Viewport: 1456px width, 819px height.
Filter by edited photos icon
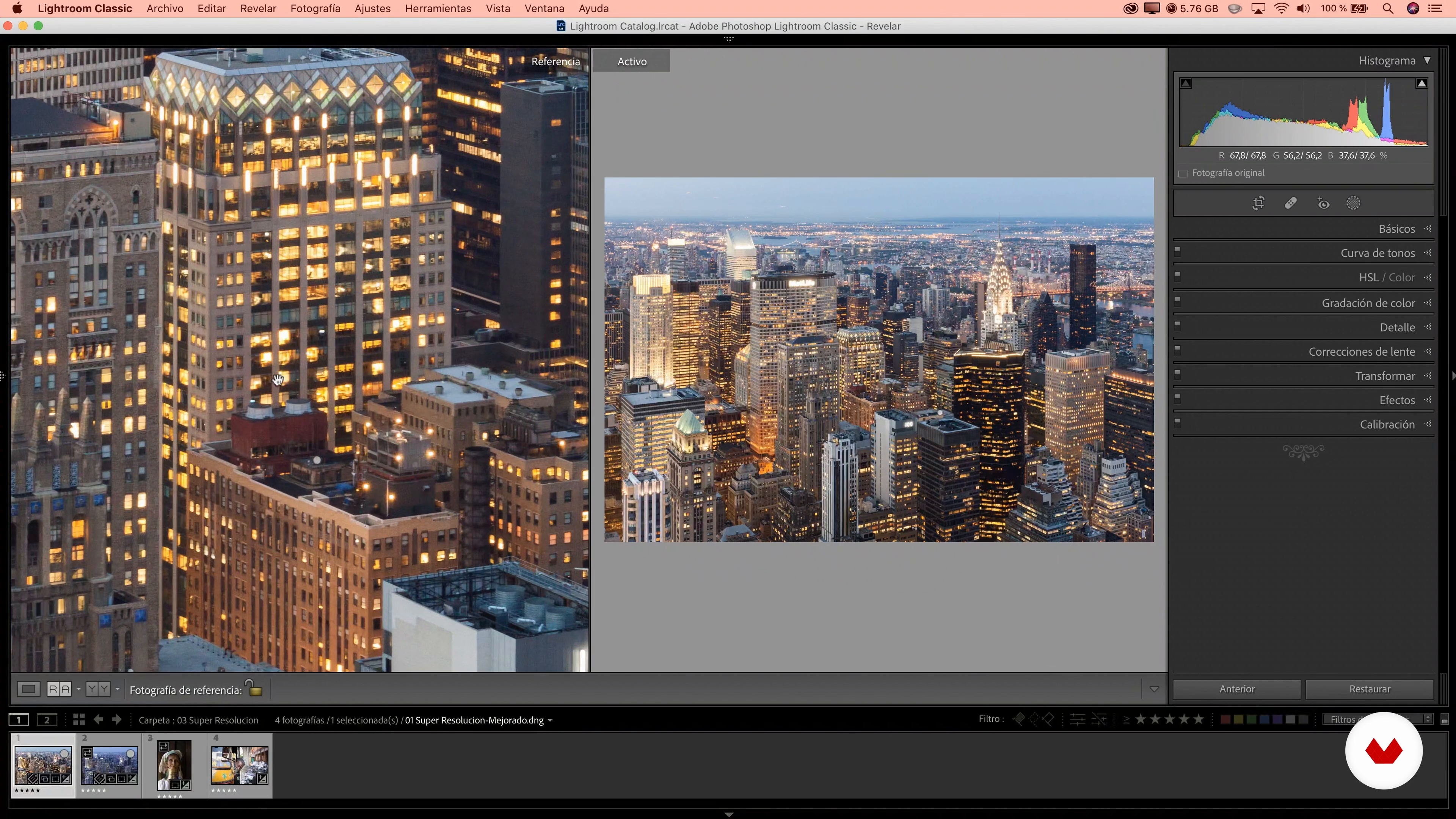pyautogui.click(x=1077, y=720)
